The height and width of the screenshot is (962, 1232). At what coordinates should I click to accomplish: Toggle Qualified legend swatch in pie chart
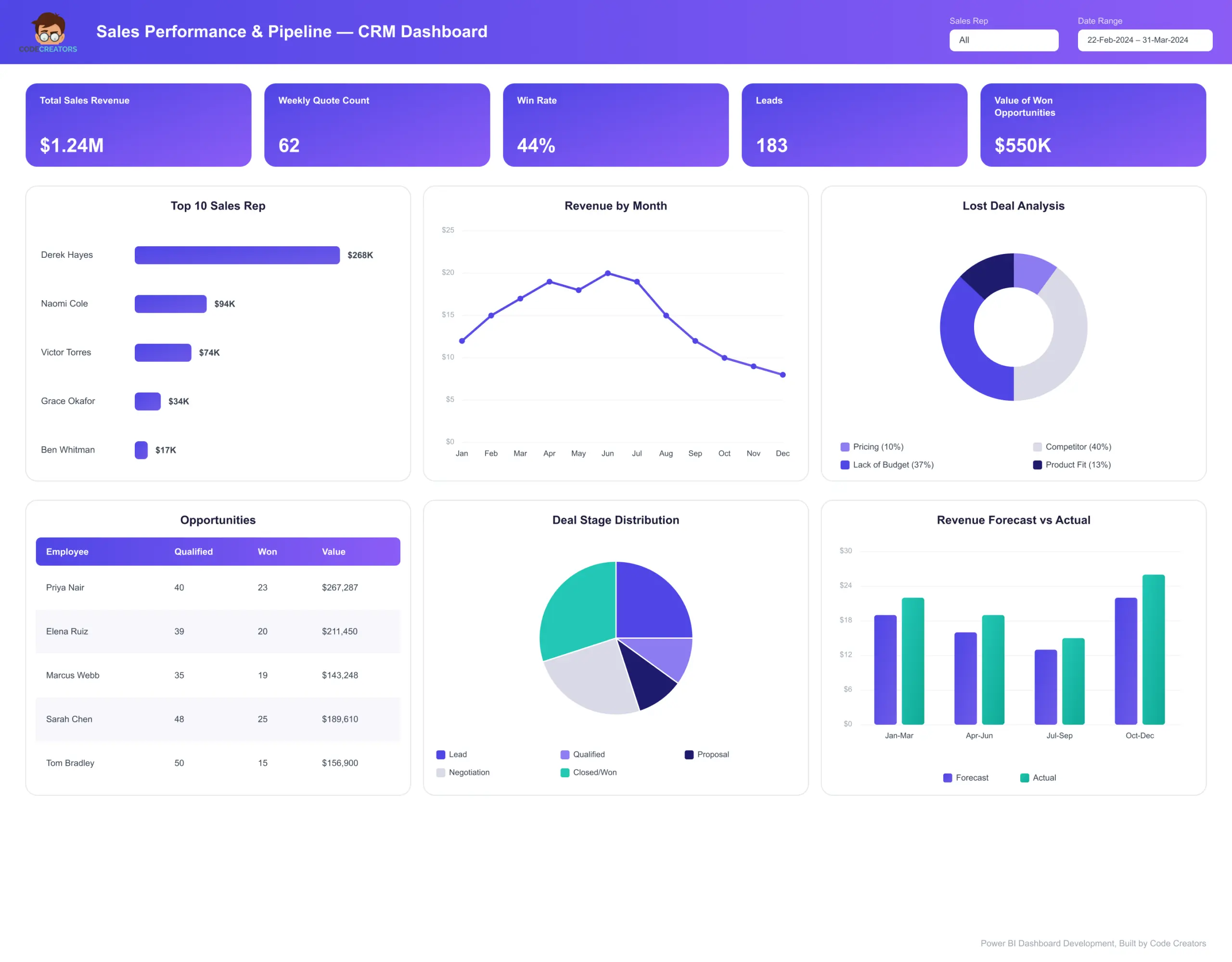[x=565, y=755]
